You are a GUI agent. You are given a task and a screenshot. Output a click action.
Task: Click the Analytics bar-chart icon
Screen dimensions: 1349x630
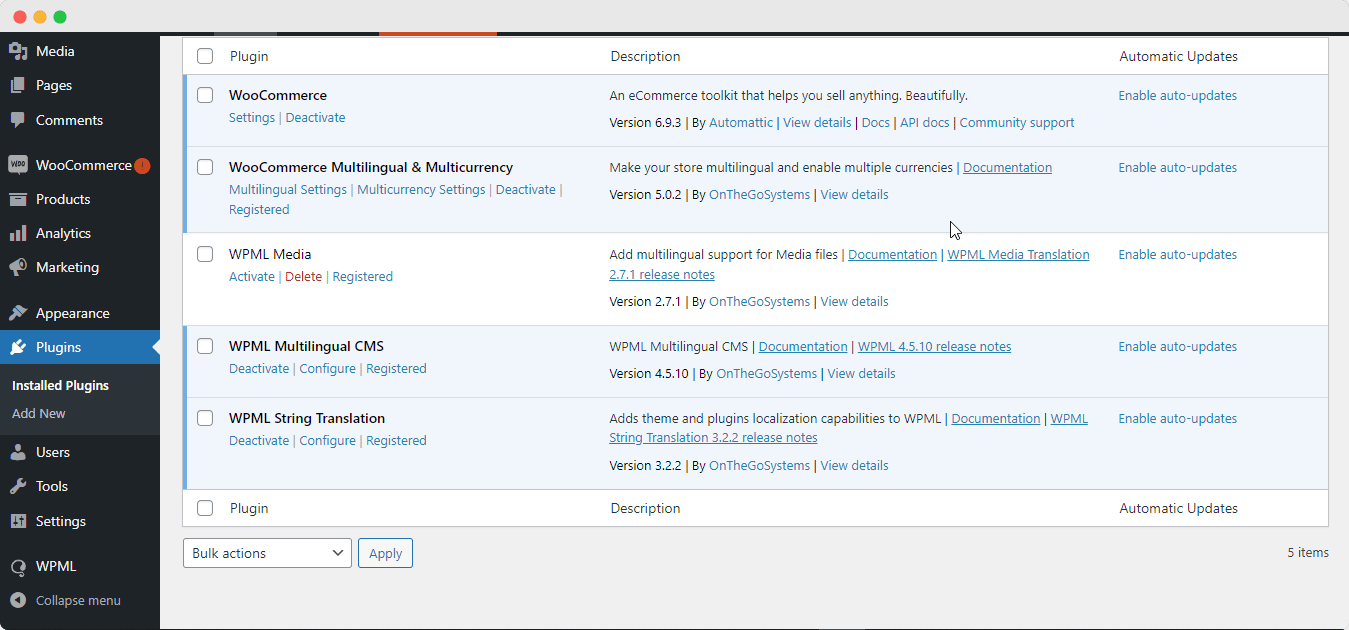[x=18, y=233]
